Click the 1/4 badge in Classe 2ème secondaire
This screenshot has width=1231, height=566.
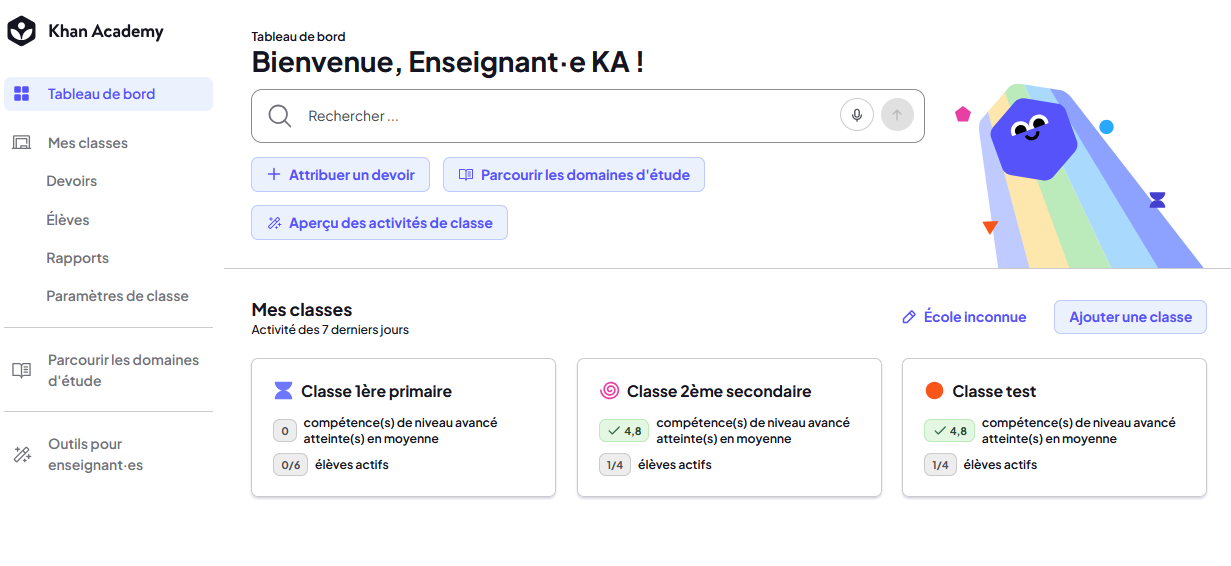pyautogui.click(x=615, y=465)
